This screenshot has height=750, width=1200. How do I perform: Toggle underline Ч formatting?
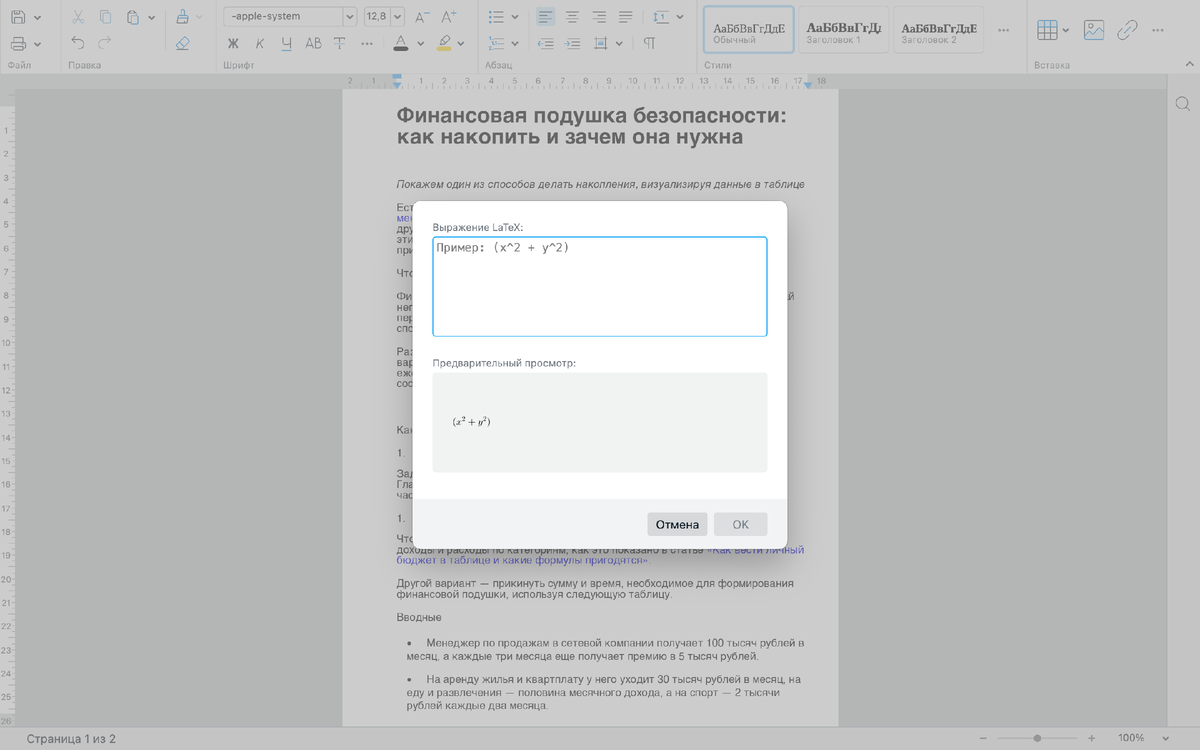[x=287, y=44]
